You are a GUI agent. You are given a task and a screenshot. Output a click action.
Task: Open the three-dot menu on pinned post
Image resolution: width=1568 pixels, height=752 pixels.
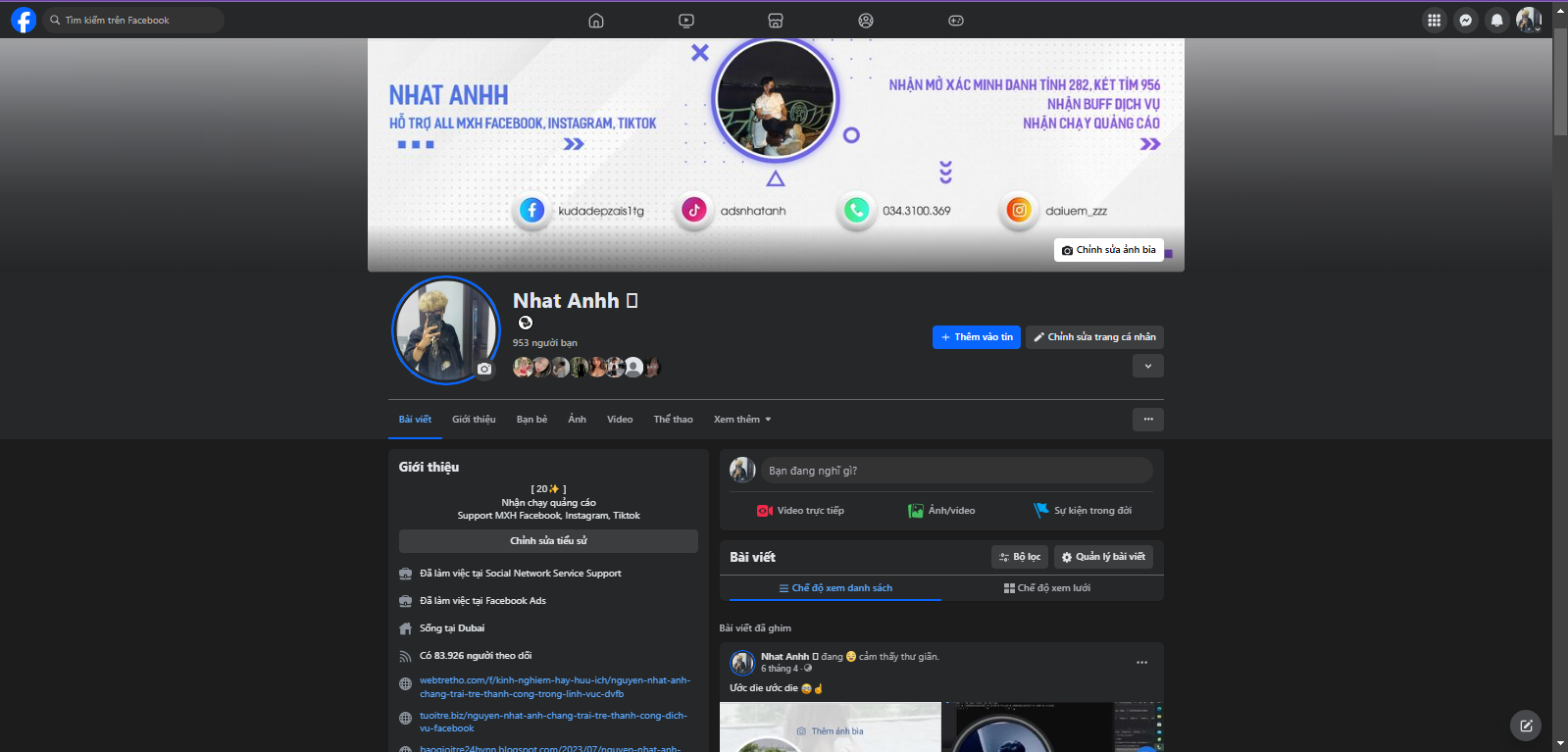point(1141,663)
